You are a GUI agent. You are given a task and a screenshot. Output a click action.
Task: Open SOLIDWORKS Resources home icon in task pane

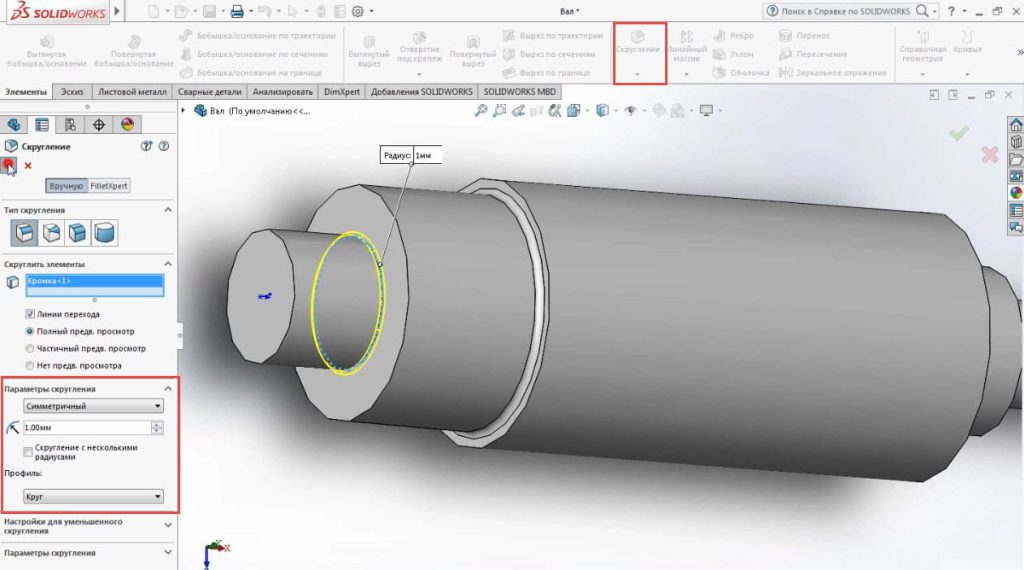coord(1016,124)
